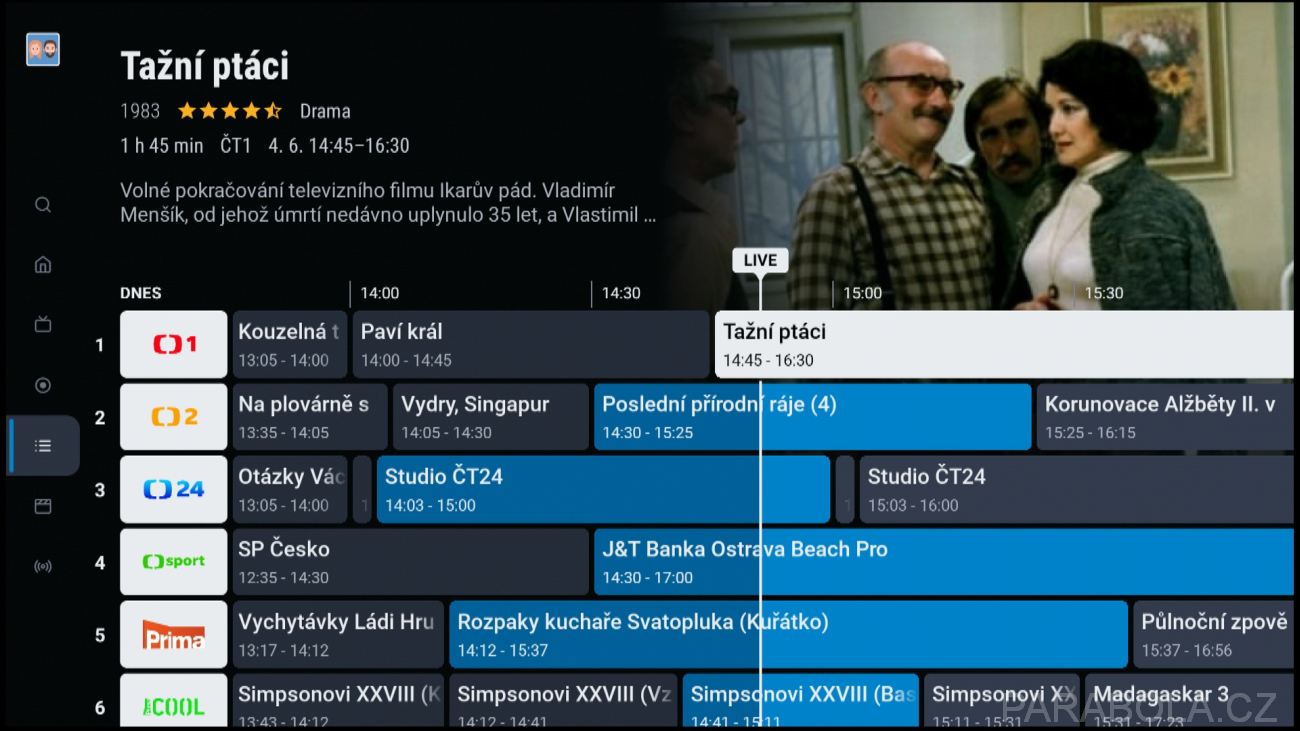Open the recordings circle icon in sidebar
The image size is (1300, 731).
pos(43,385)
